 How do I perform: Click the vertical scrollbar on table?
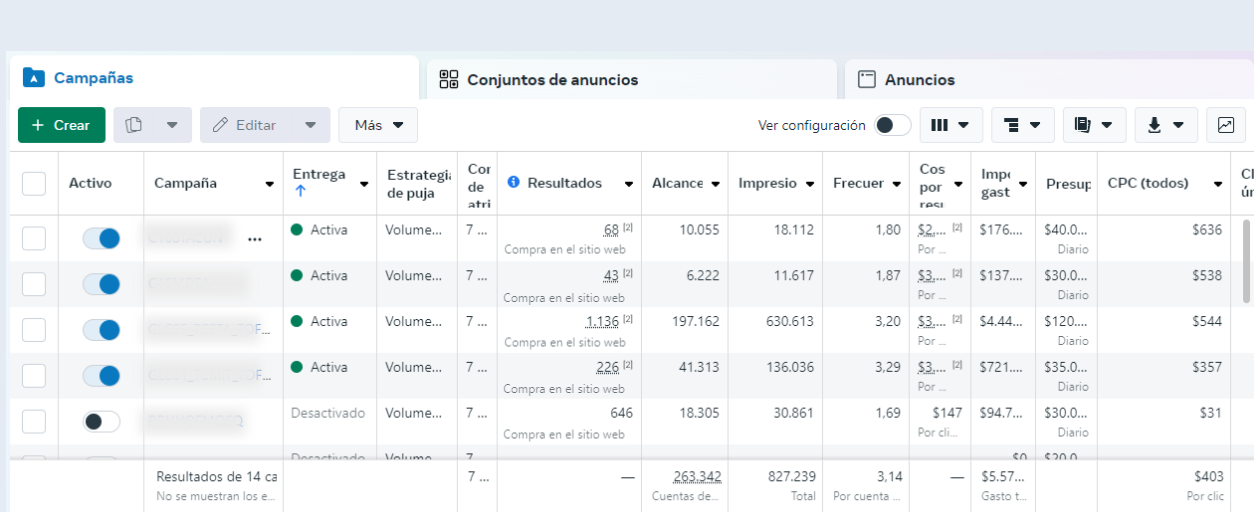pos(1246,260)
